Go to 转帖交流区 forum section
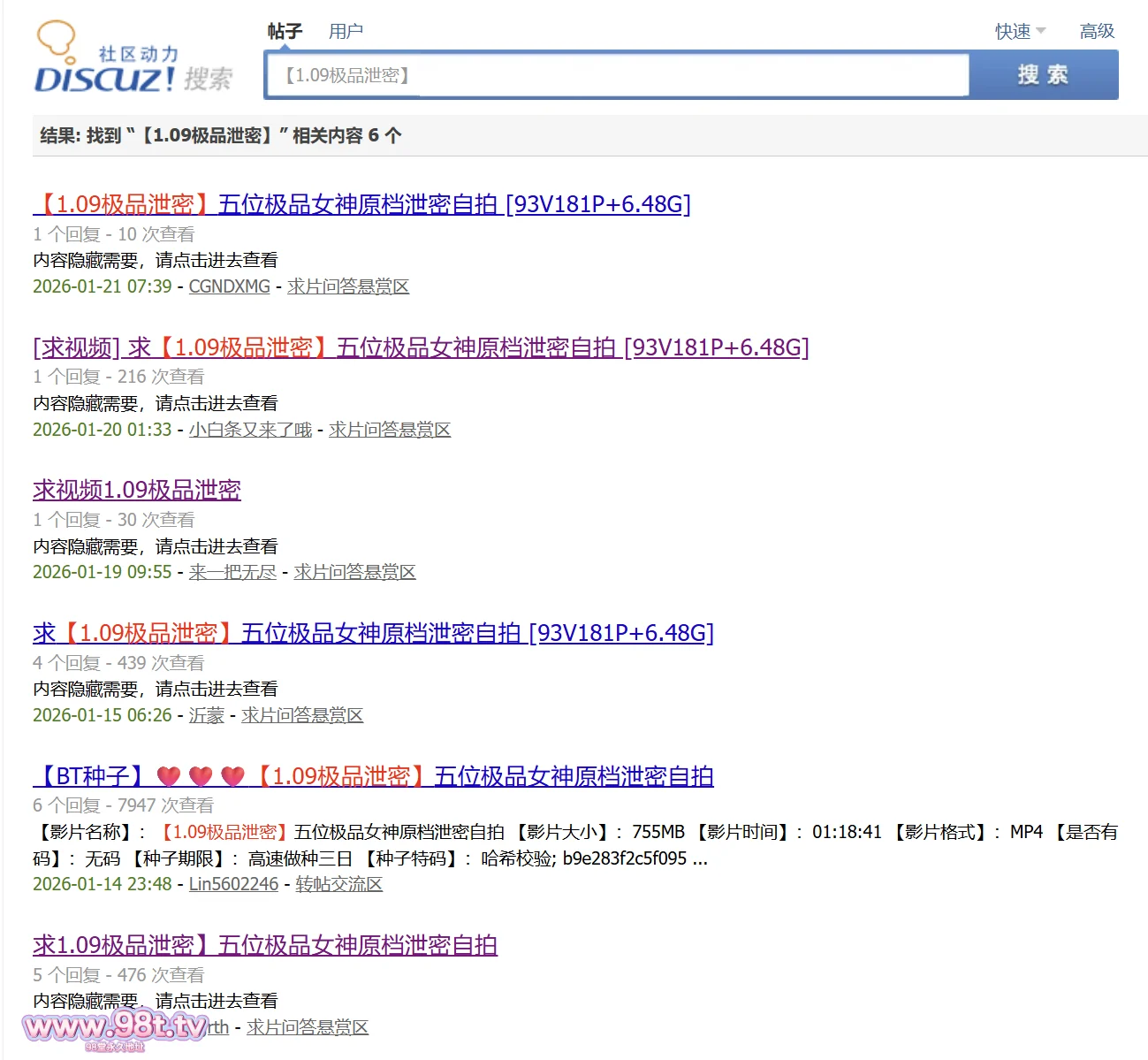Viewport: 1148px width, 1060px height. pos(338,884)
